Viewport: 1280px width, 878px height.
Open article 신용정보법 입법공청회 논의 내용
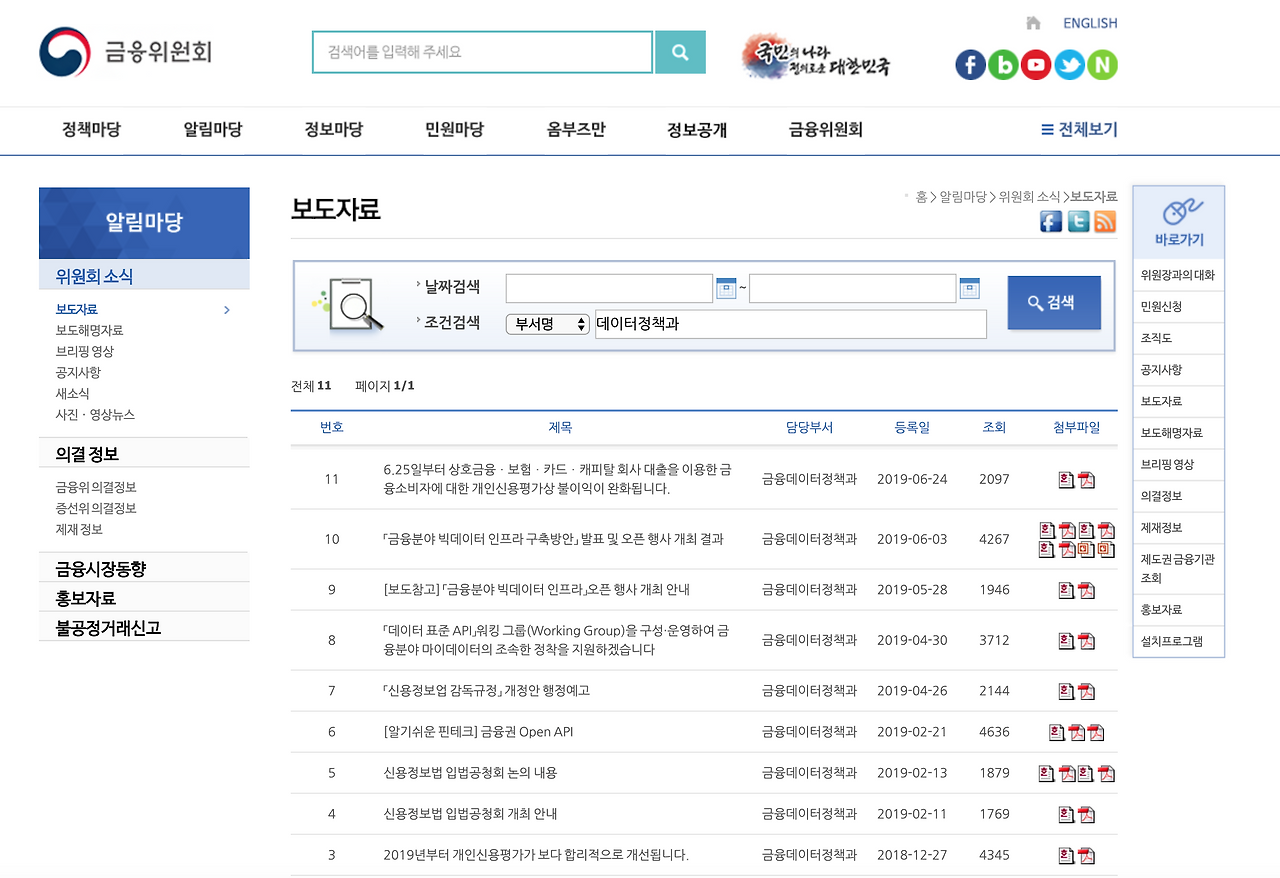[x=470, y=773]
